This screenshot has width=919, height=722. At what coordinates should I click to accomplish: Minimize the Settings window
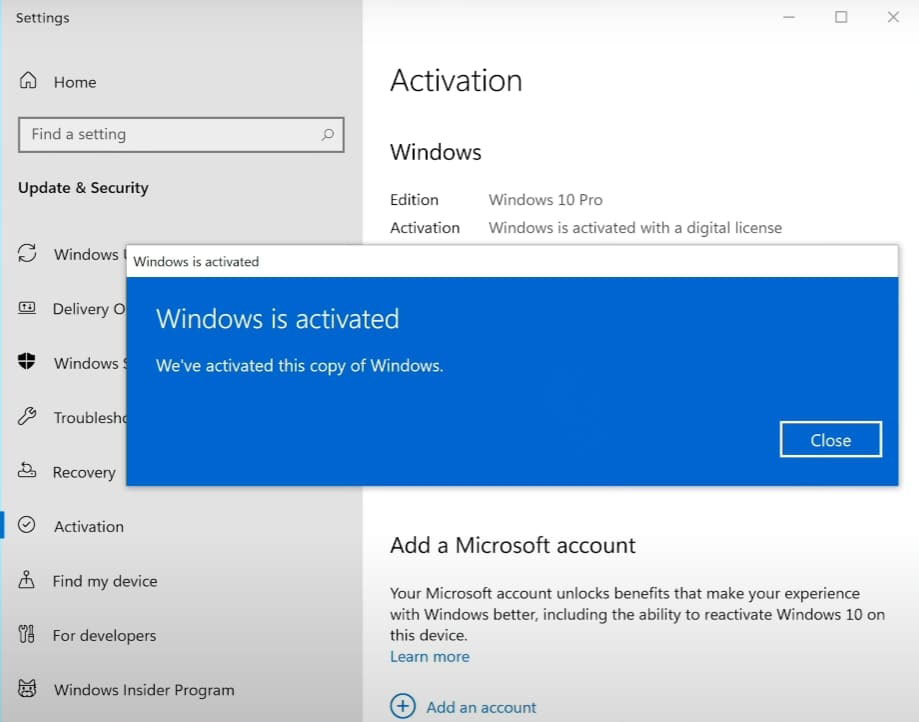point(789,17)
